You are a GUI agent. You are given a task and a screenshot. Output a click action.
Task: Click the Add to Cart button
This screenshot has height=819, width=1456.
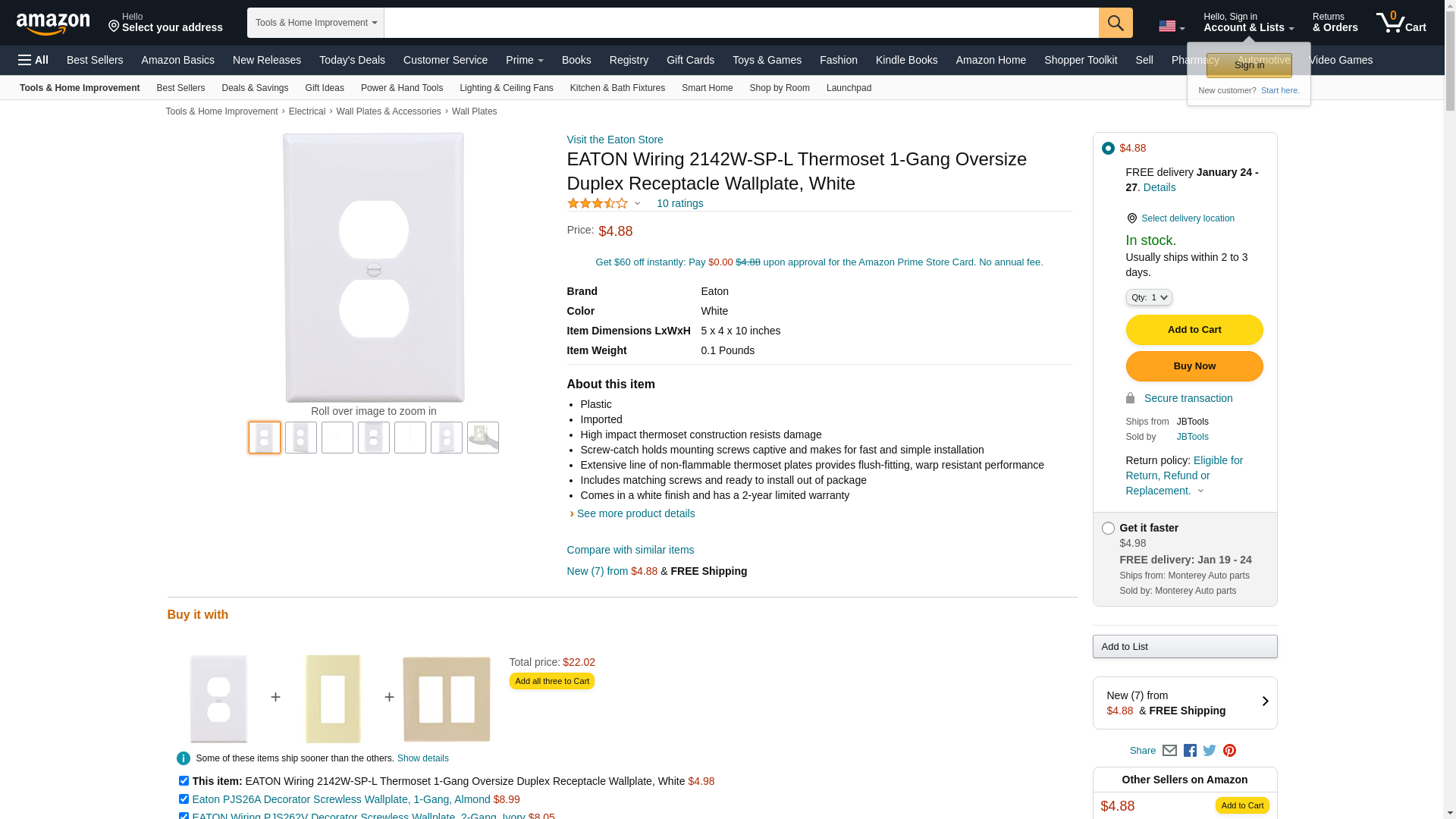[x=1194, y=330]
